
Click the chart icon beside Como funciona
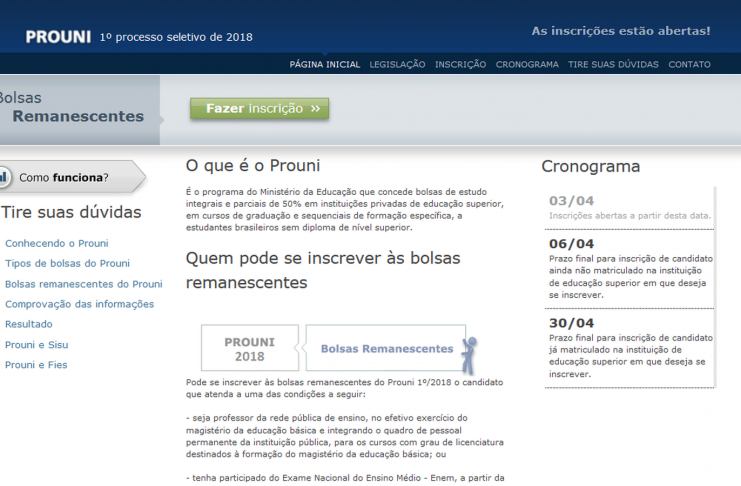pyautogui.click(x=5, y=178)
